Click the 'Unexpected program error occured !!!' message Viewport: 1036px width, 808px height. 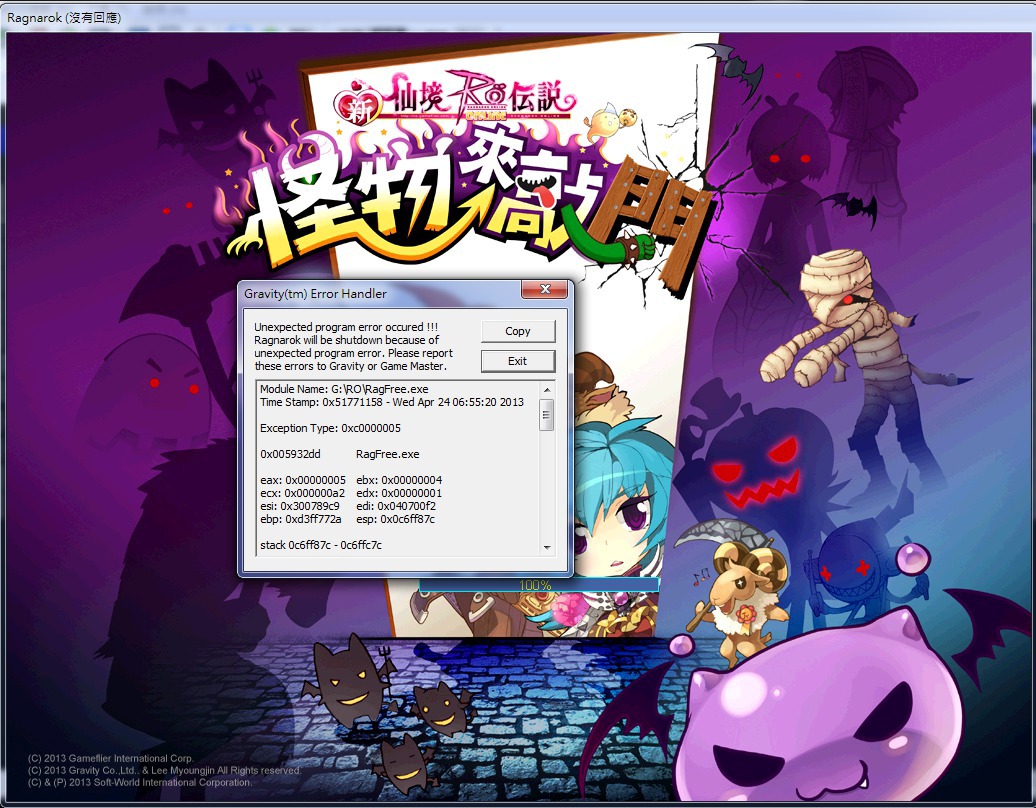coord(346,327)
